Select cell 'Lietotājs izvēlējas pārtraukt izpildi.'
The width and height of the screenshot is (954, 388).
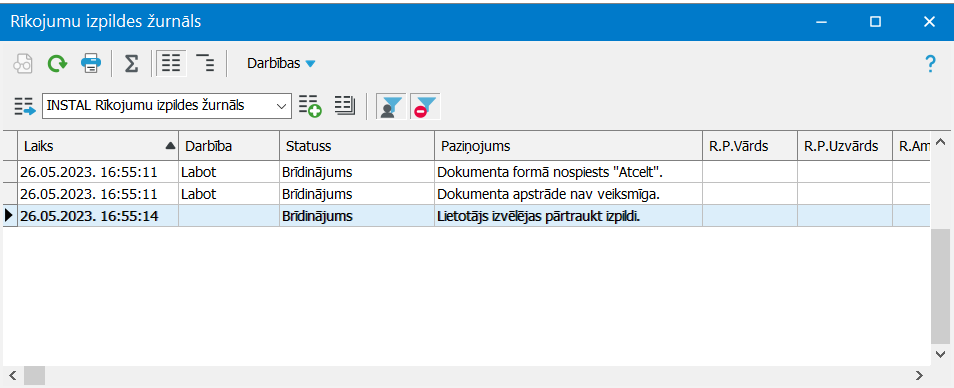568,216
